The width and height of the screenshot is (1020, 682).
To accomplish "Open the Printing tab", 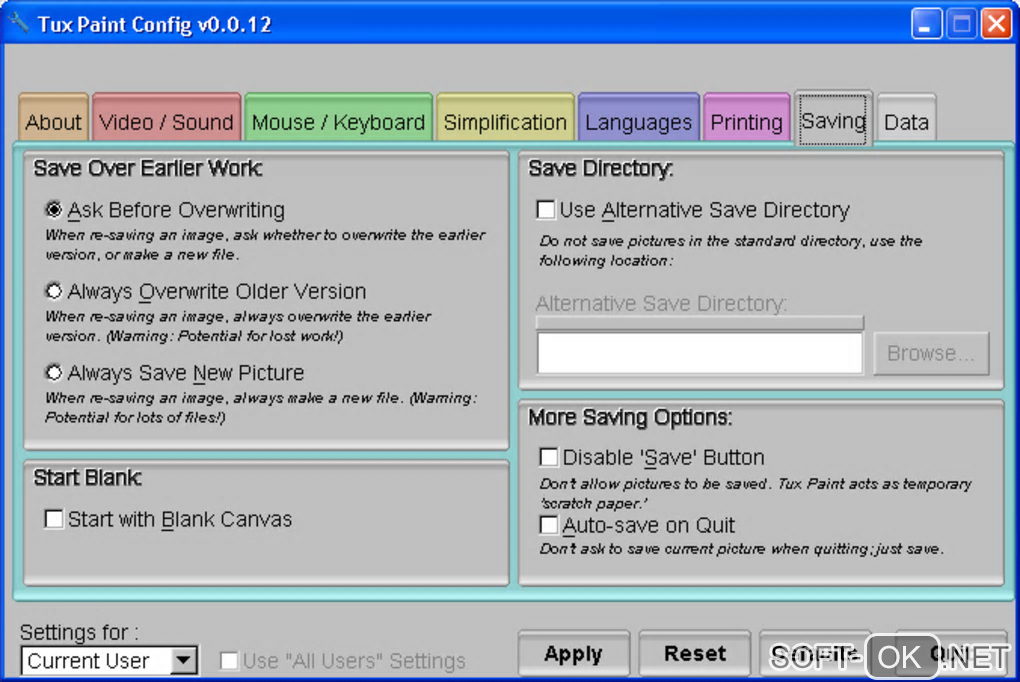I will [x=747, y=118].
